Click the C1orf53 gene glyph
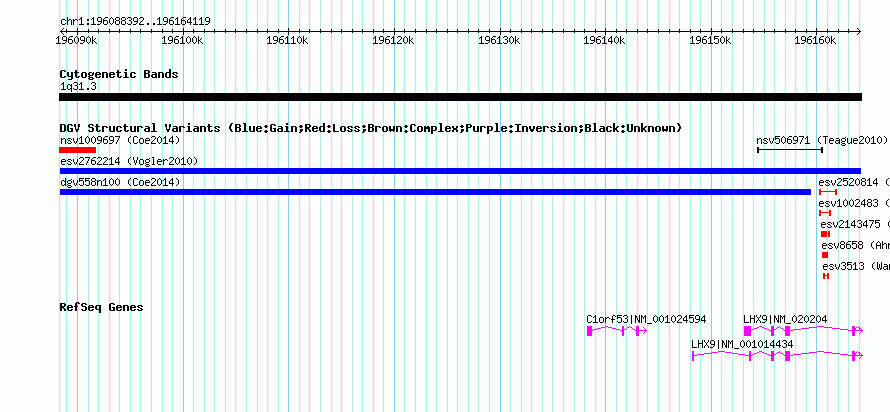 617,331
